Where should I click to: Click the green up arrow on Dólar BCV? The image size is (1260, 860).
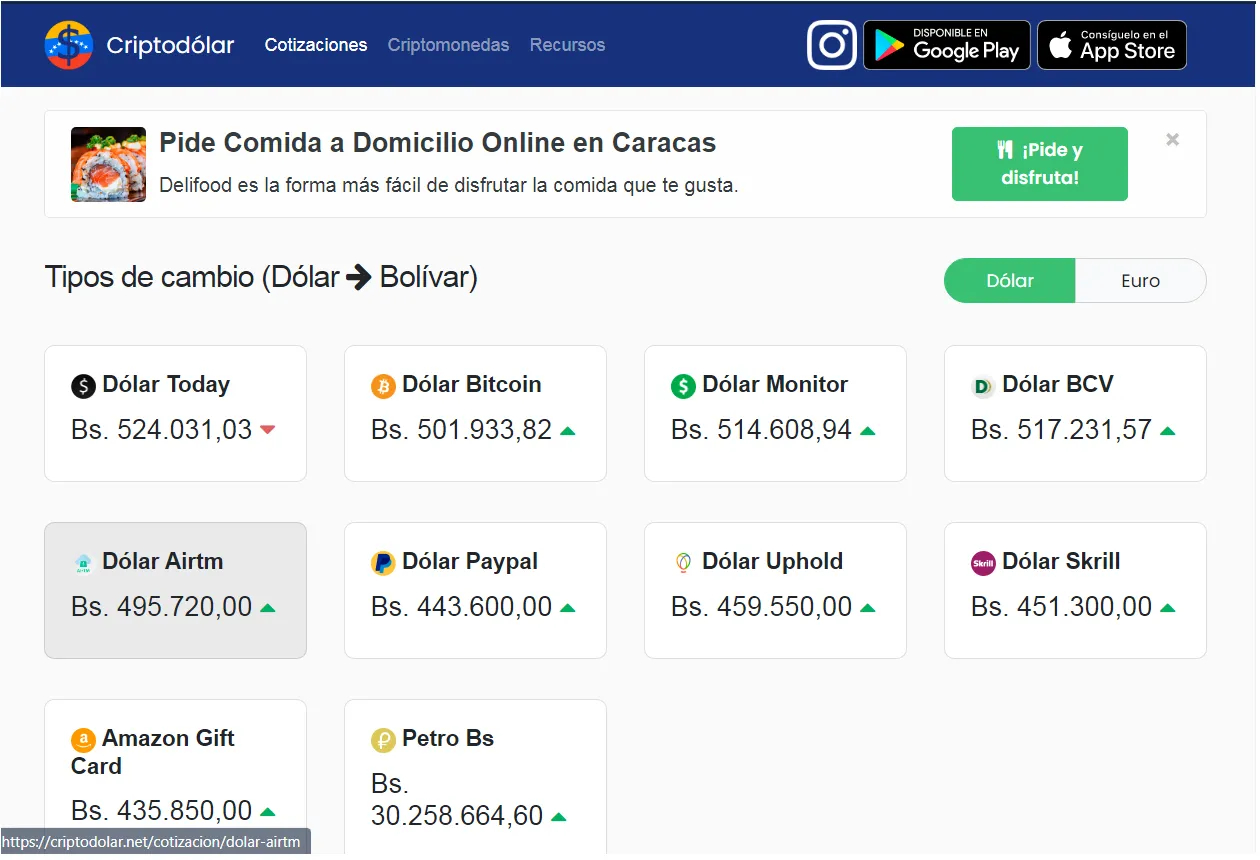[x=1168, y=431]
